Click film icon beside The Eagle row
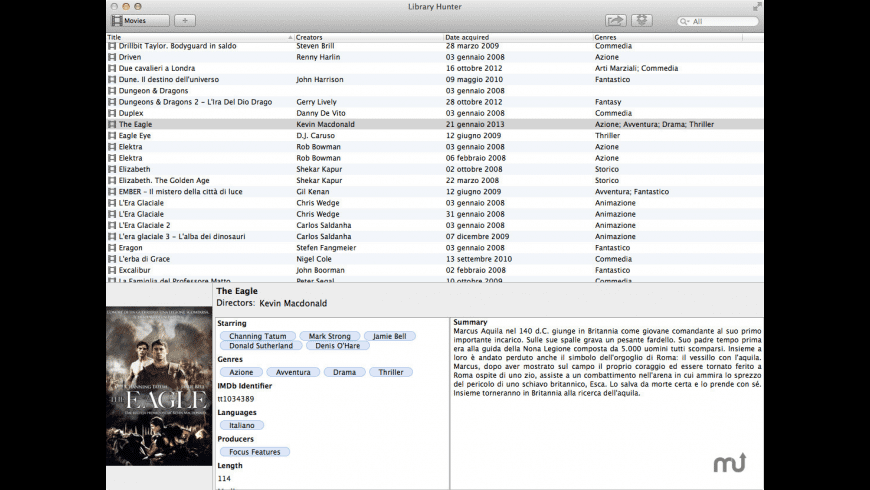The image size is (870, 490). (112, 124)
